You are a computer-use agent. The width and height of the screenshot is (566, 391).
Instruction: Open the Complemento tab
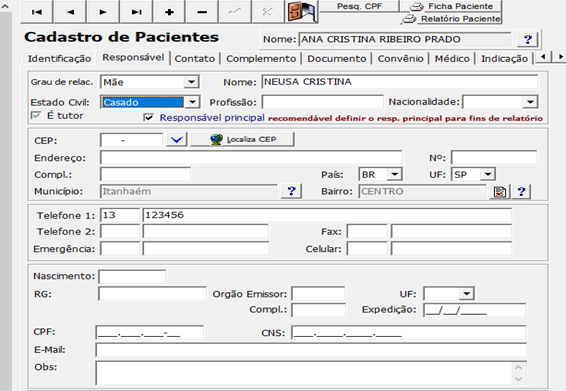(261, 58)
